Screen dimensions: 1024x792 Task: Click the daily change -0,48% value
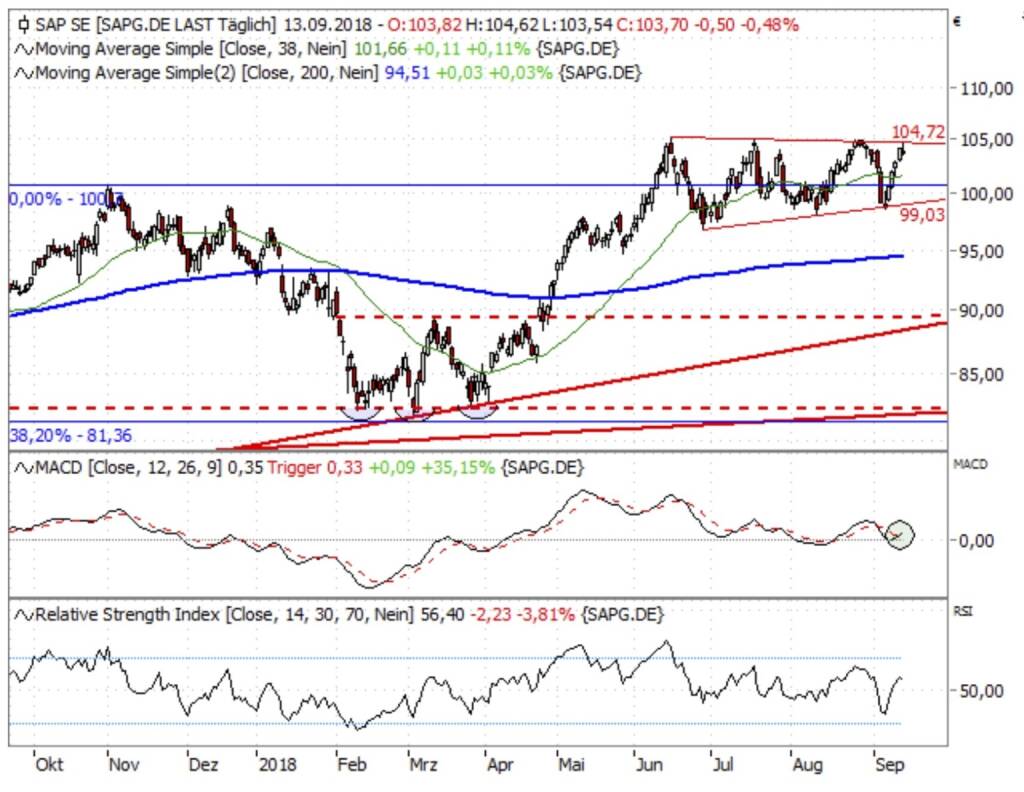(x=768, y=25)
